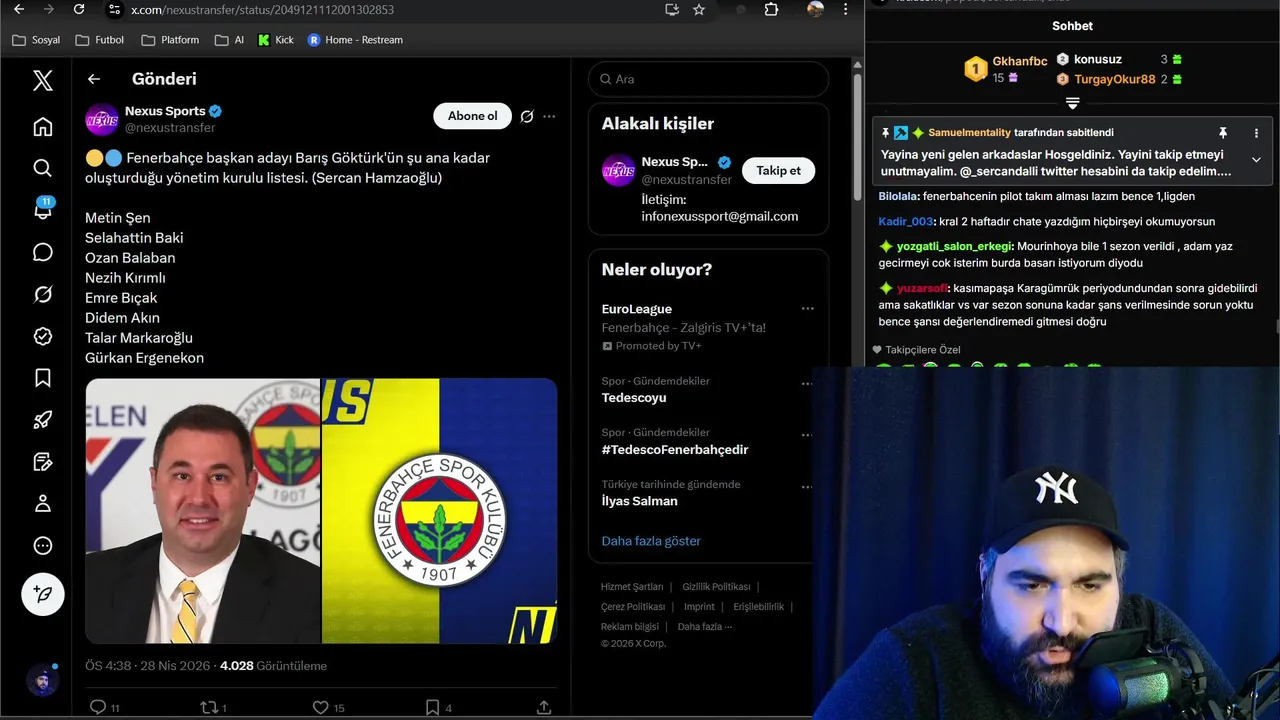
Task: Open the rocket icon in X sidebar
Action: [43, 420]
